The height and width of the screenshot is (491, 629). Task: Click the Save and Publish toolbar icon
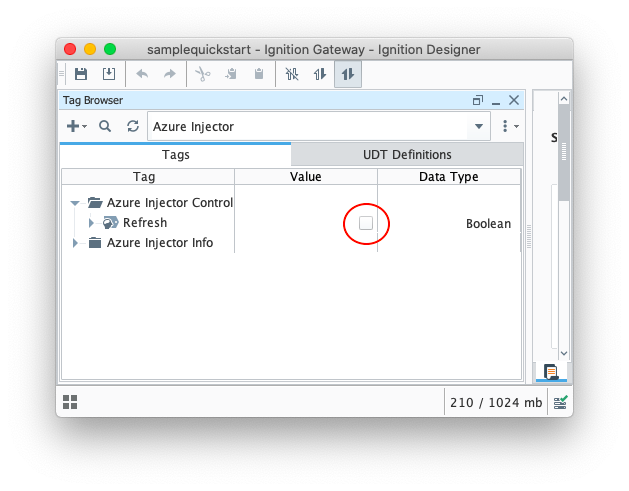click(x=108, y=74)
